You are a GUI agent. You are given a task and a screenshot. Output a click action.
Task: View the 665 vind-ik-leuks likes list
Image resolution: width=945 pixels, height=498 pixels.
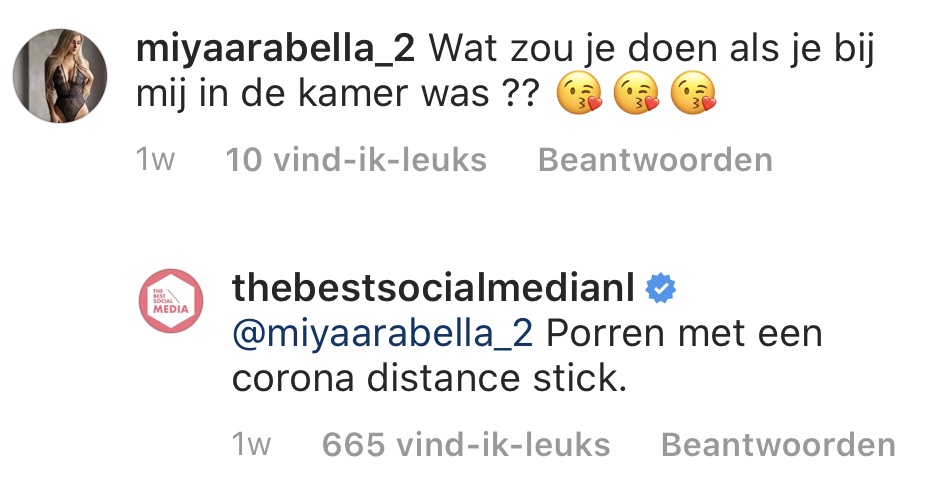(466, 445)
